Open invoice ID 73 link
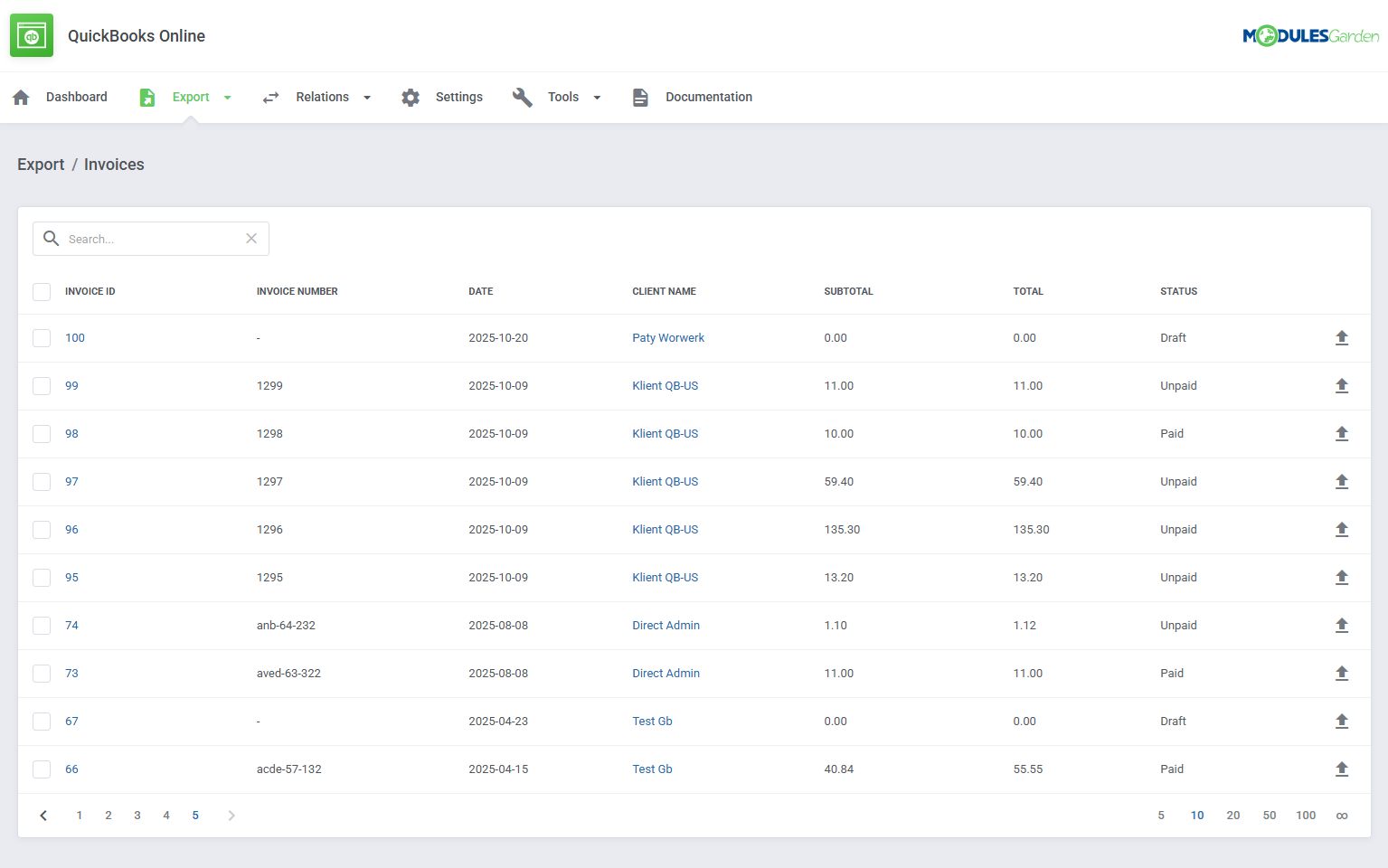The width and height of the screenshot is (1388, 868). (71, 674)
